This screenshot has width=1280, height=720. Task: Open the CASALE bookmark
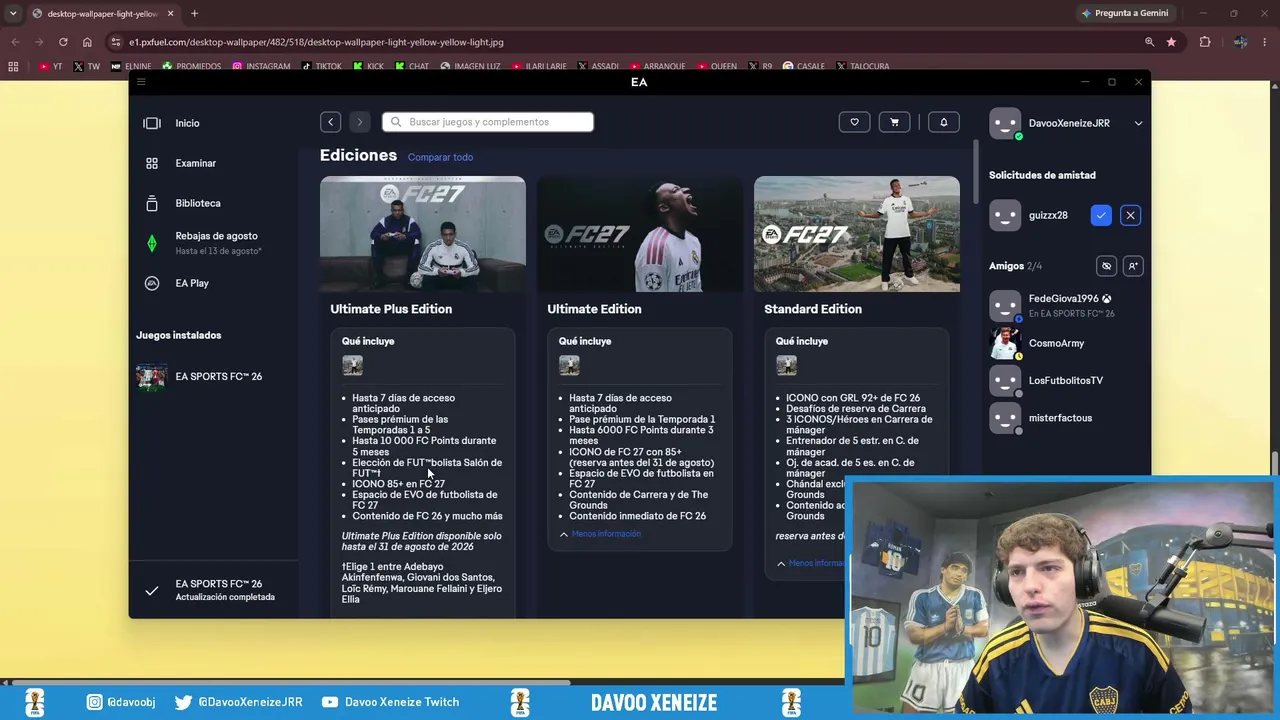click(x=804, y=67)
